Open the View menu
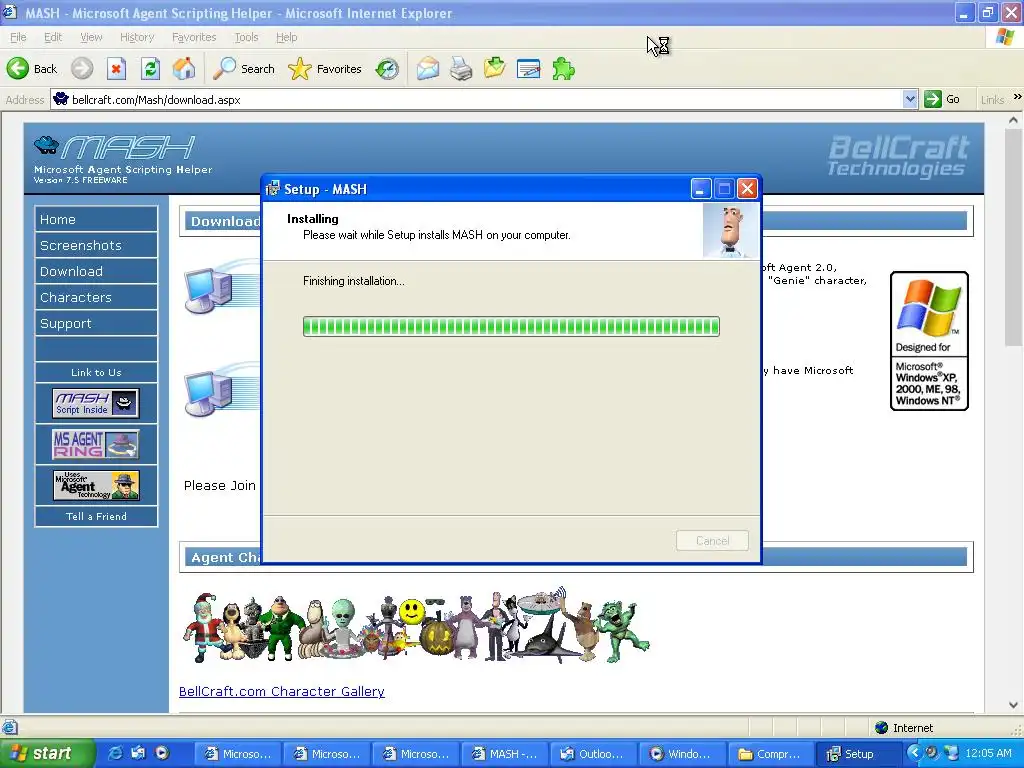 pos(91,37)
